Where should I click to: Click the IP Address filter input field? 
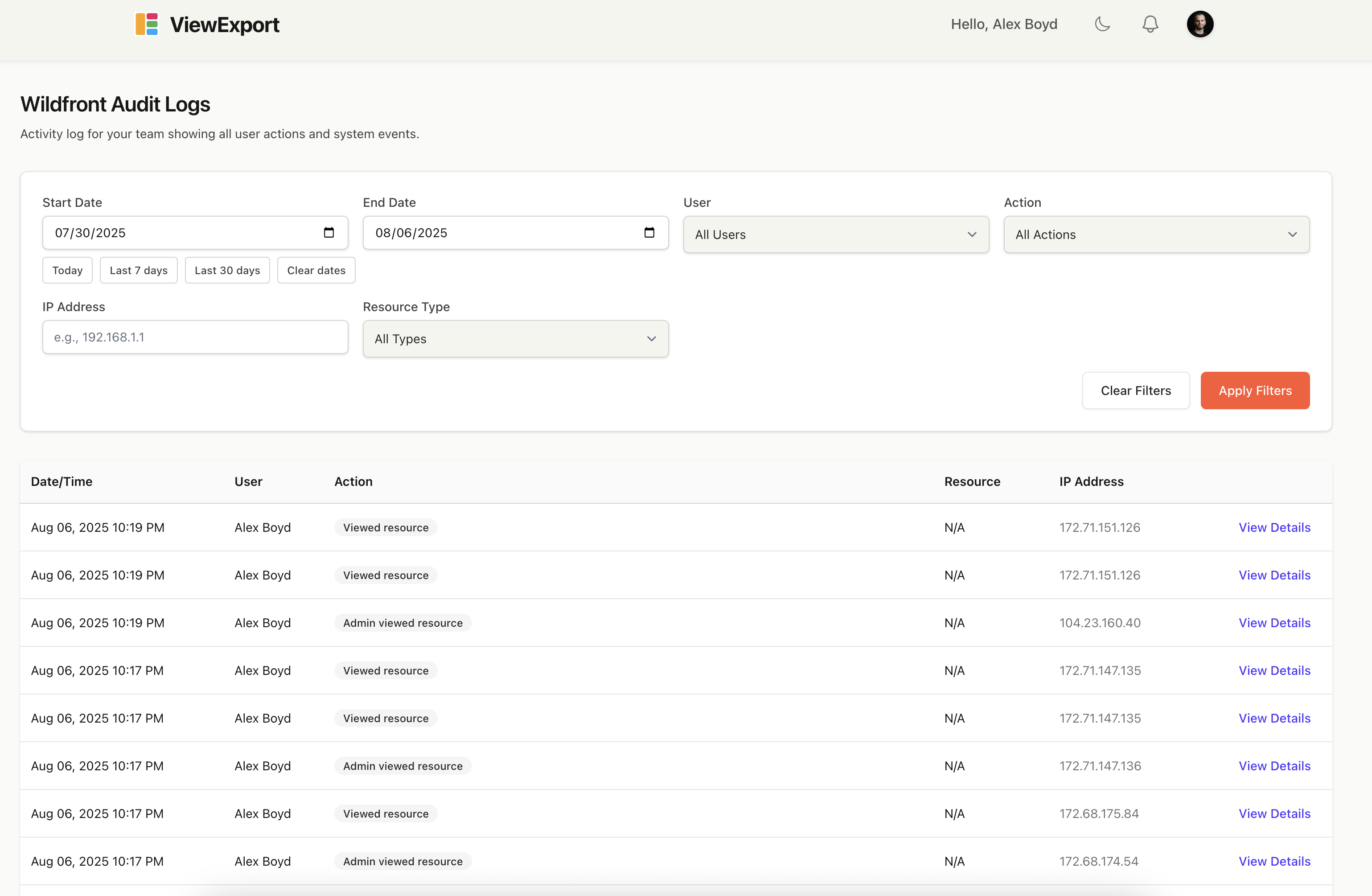[195, 337]
